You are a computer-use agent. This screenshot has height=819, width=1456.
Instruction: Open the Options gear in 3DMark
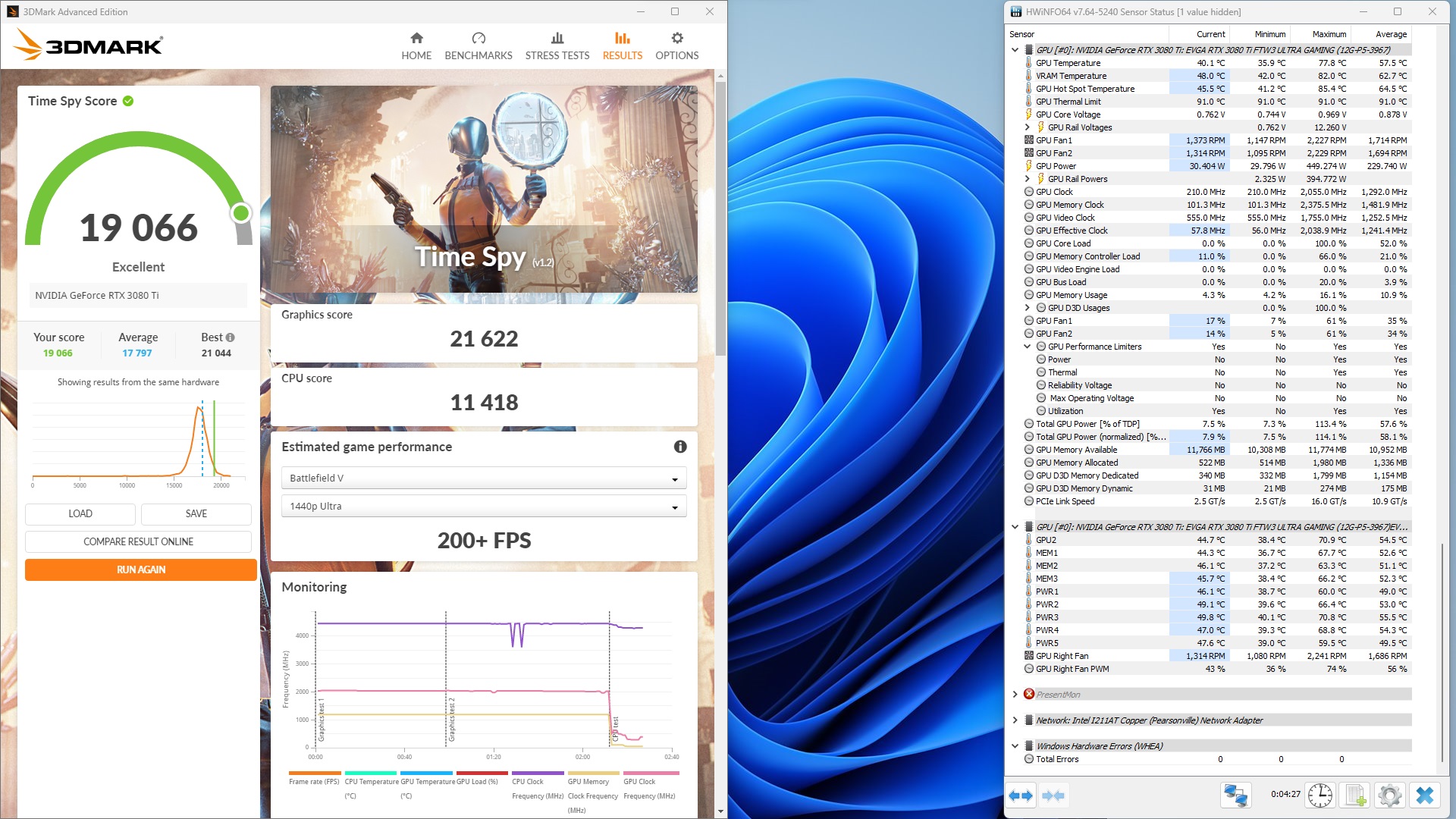(676, 45)
